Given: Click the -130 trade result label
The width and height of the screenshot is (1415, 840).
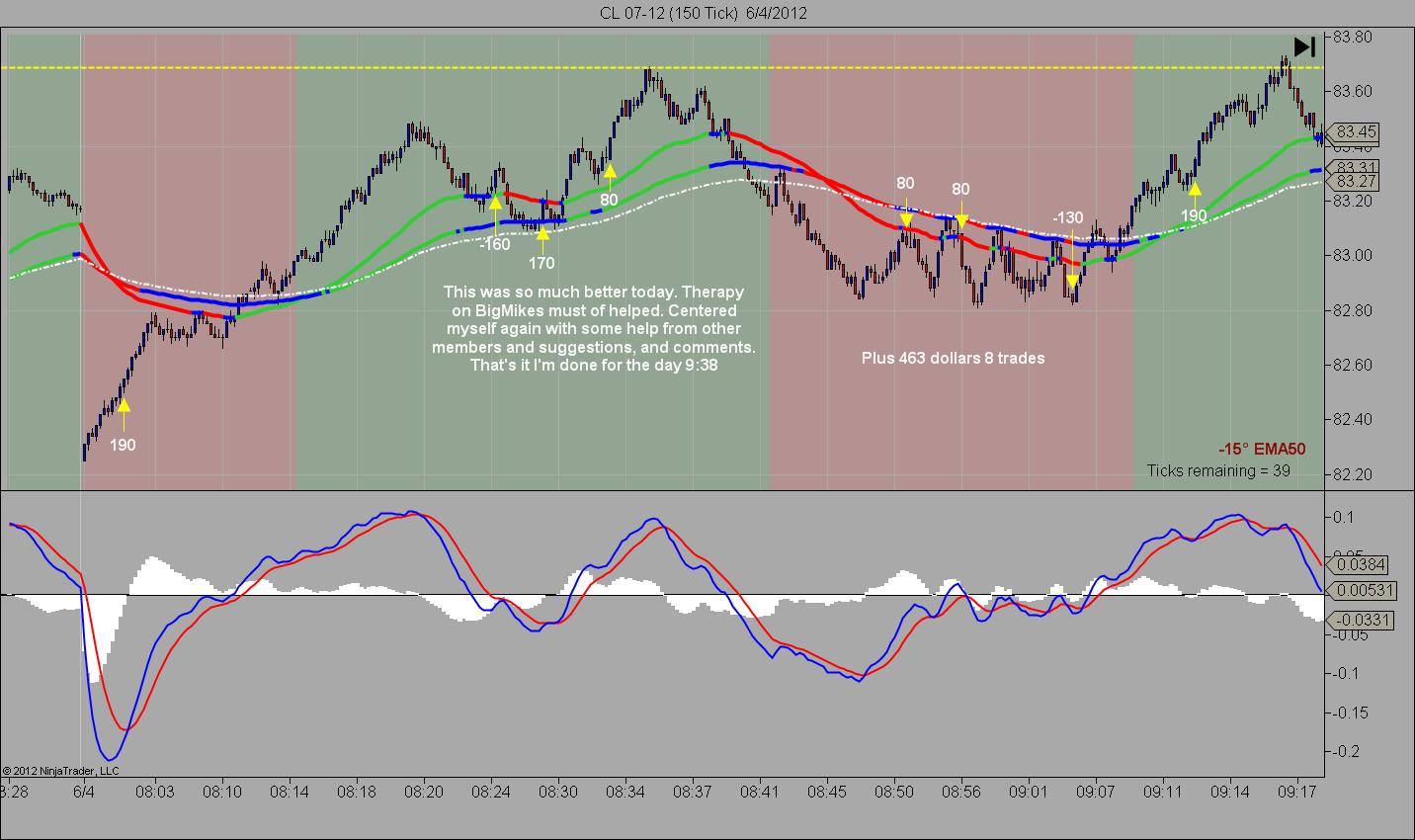Looking at the screenshot, I should (x=1068, y=218).
